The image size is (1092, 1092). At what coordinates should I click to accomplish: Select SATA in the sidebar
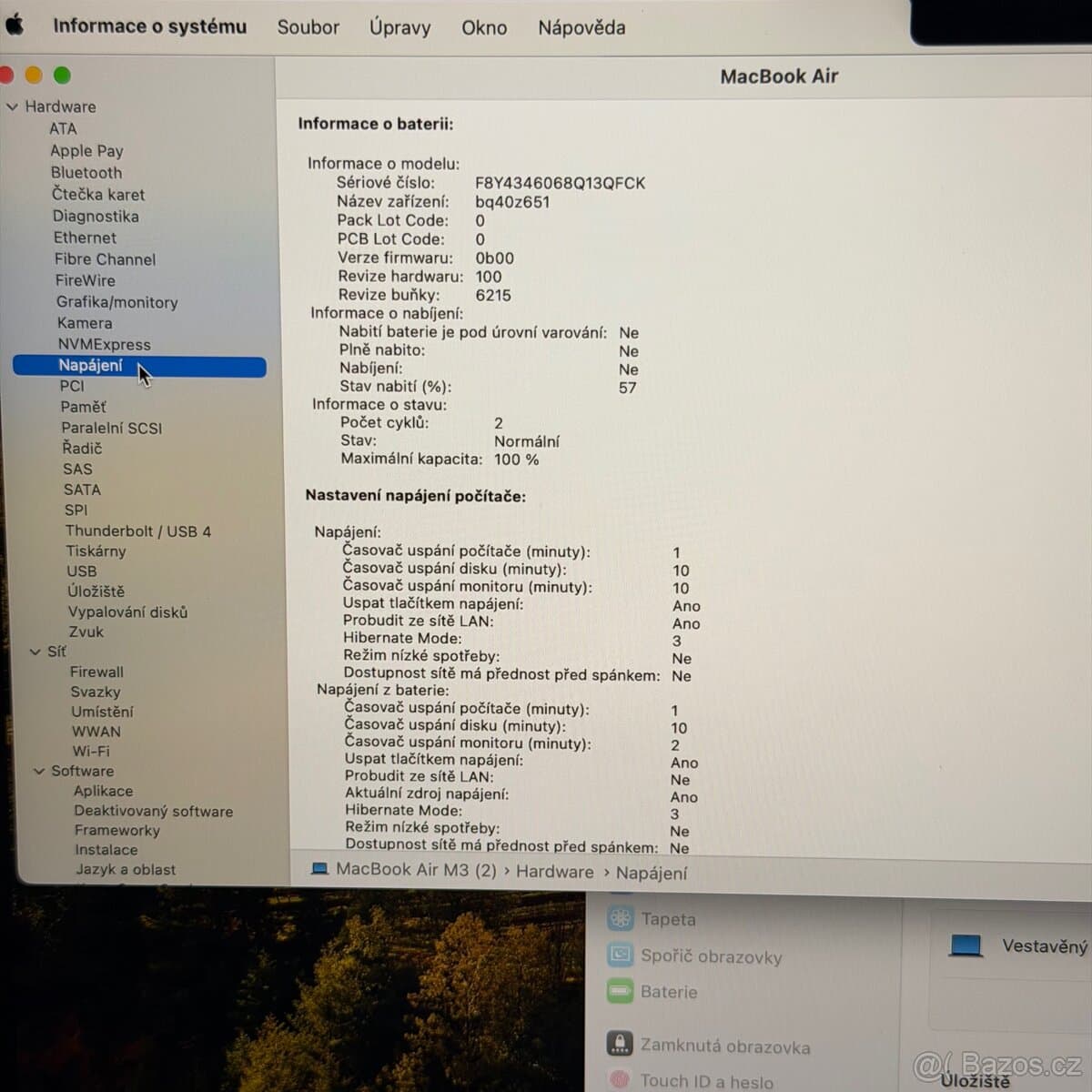point(82,490)
